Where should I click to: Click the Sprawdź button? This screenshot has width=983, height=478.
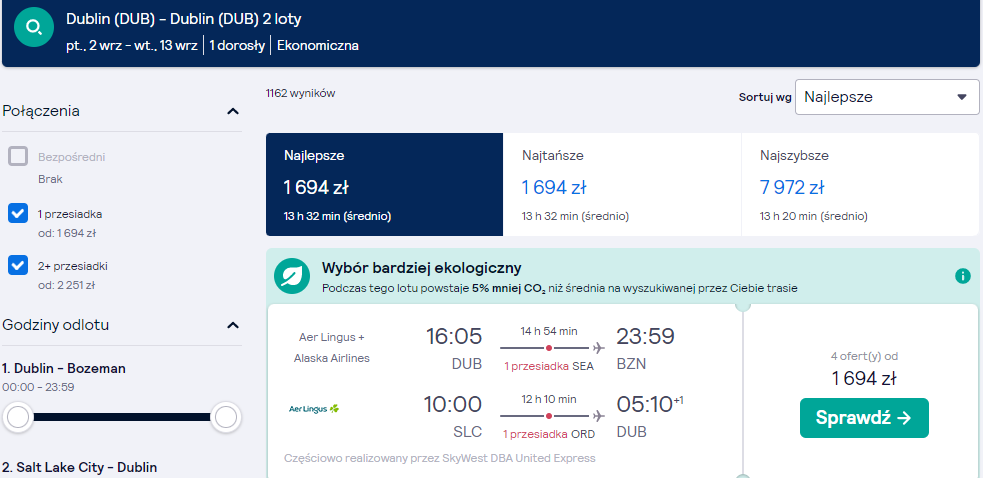(864, 418)
